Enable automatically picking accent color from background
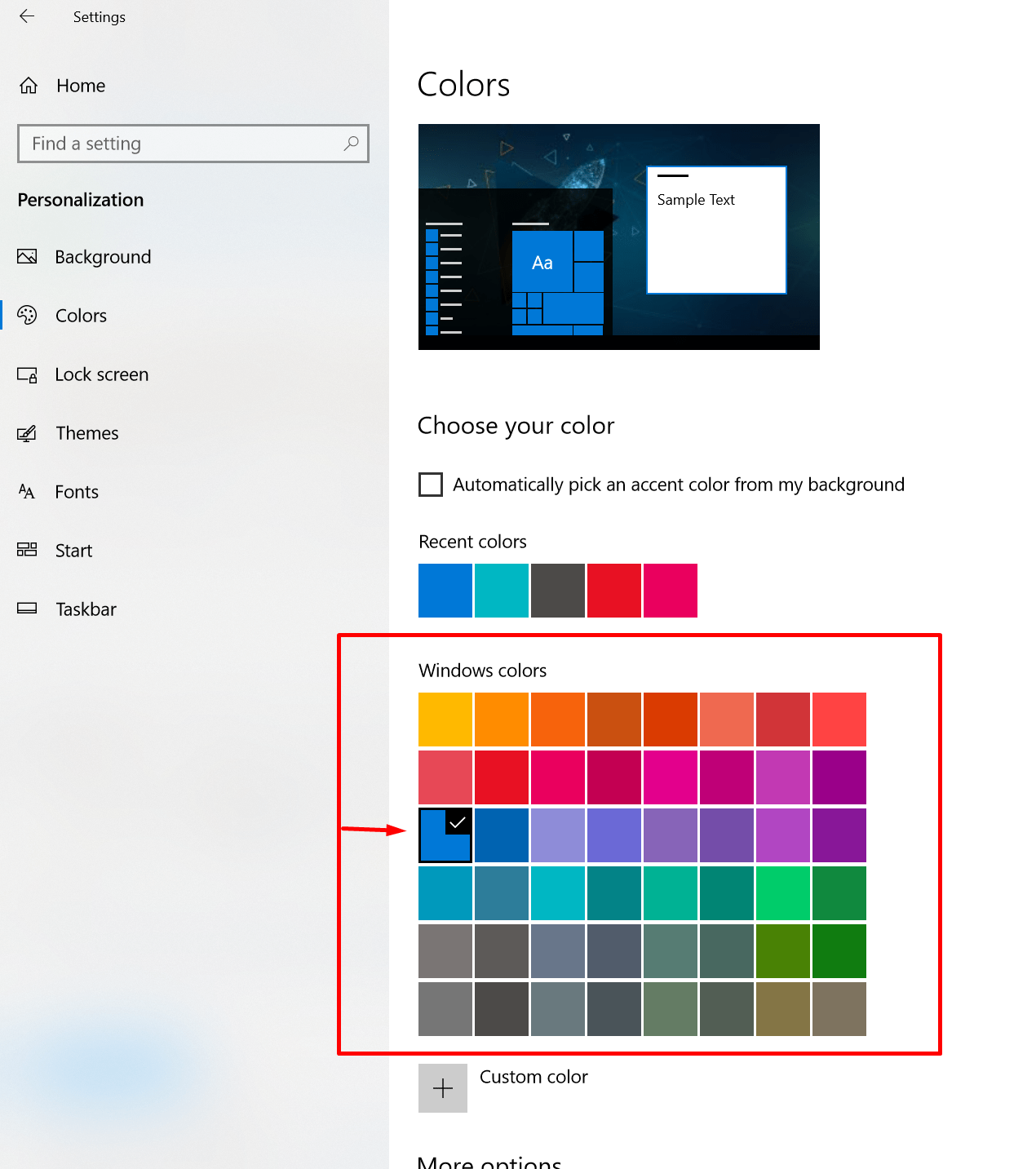The image size is (1036, 1169). [430, 484]
